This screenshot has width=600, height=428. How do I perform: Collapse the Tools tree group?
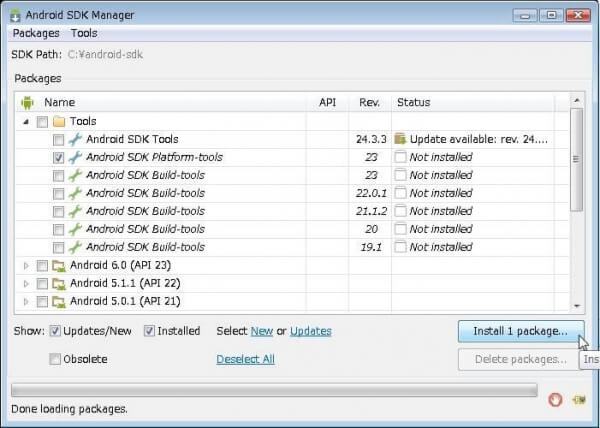26,122
